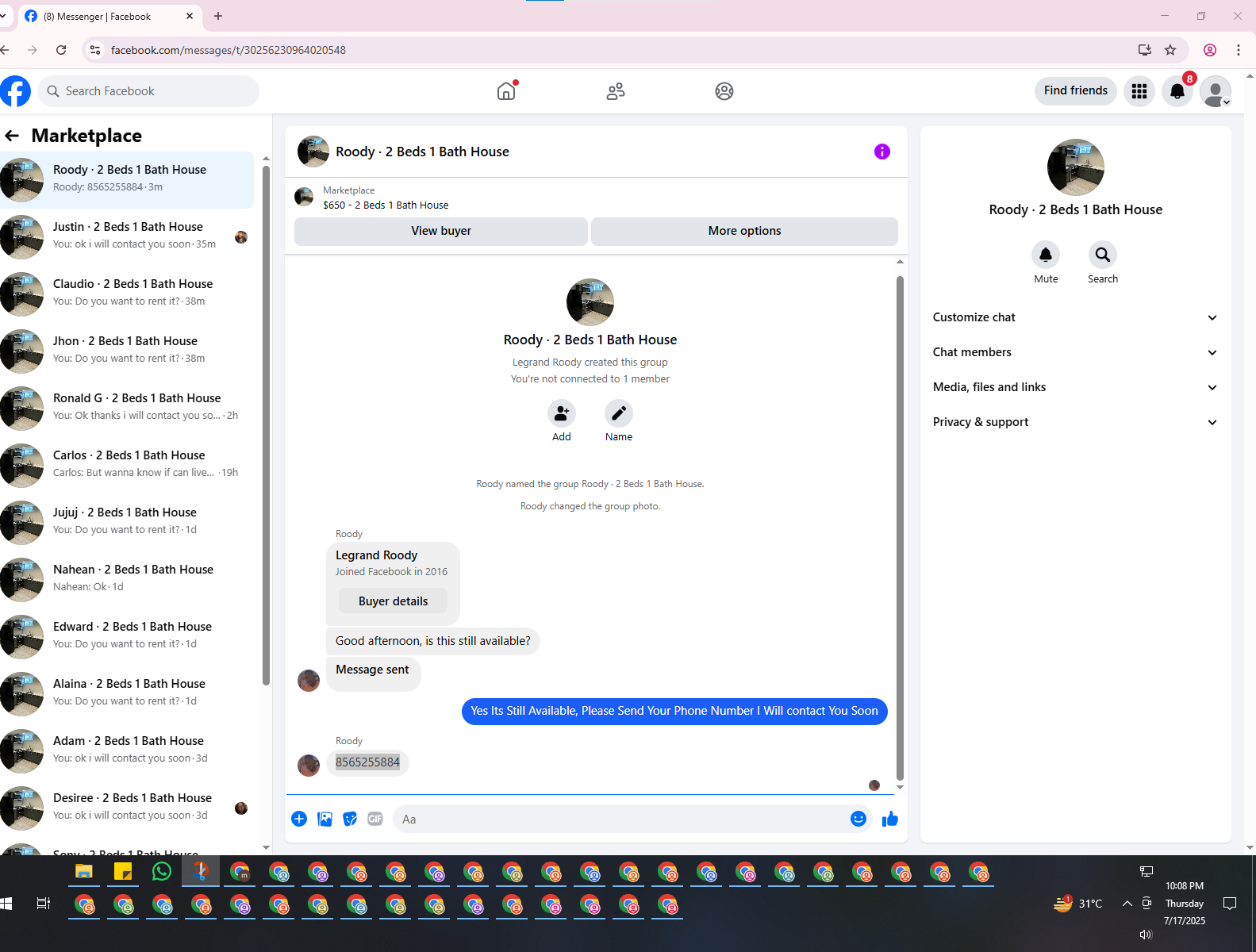Screen dimensions: 1256x952
Task: Open a new browser tab
Action: point(218,16)
